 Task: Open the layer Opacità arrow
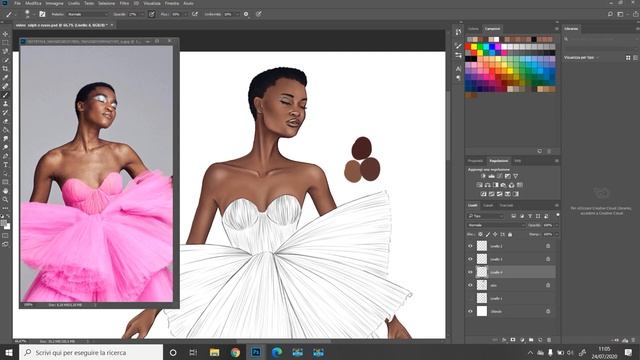pyautogui.click(x=556, y=225)
